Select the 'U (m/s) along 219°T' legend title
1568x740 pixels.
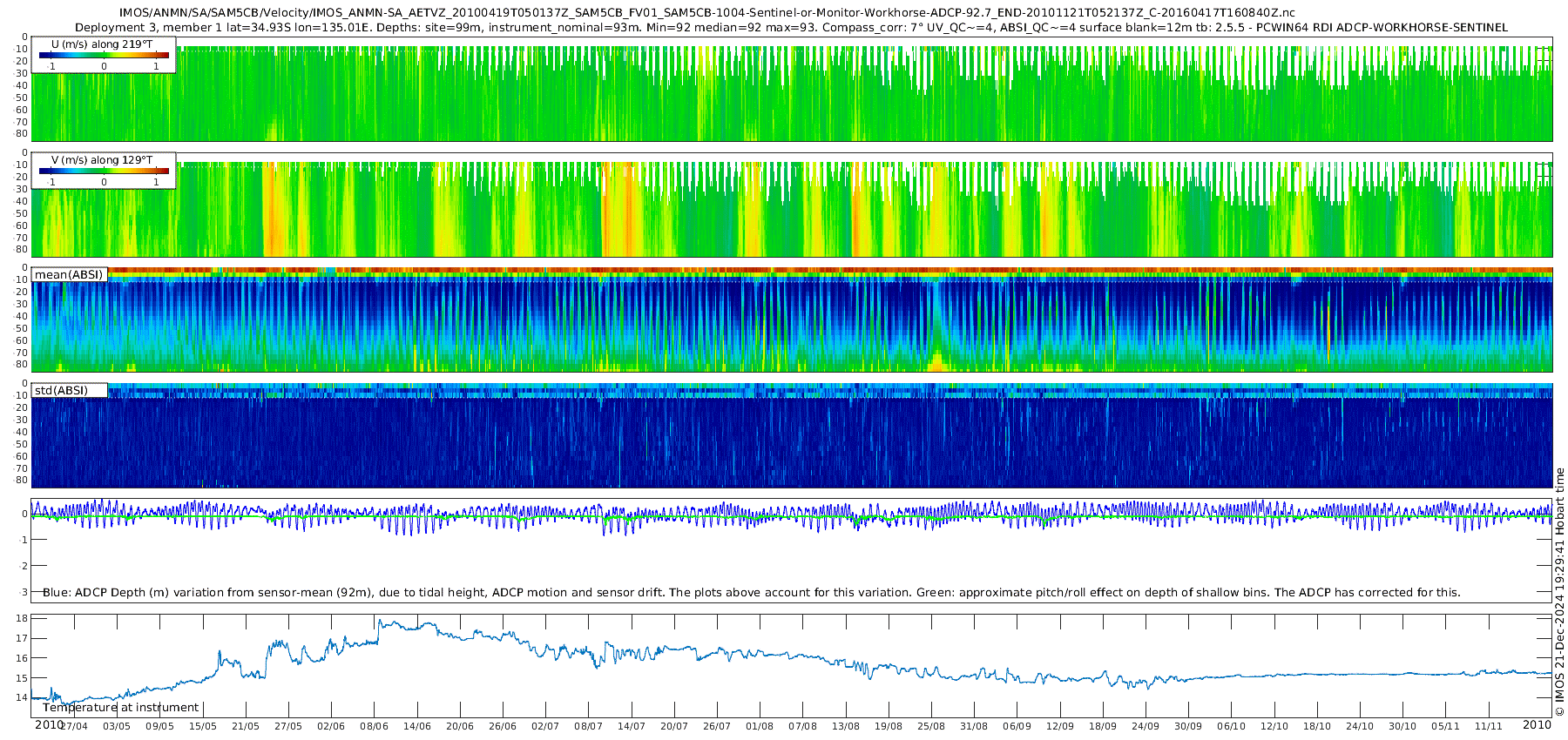[x=102, y=44]
